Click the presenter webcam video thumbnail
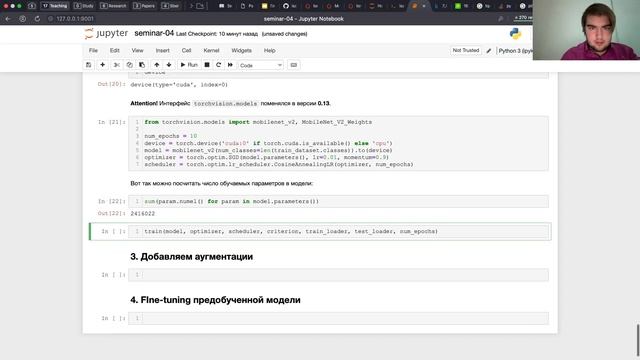This screenshot has height=360, width=640. coord(586,30)
